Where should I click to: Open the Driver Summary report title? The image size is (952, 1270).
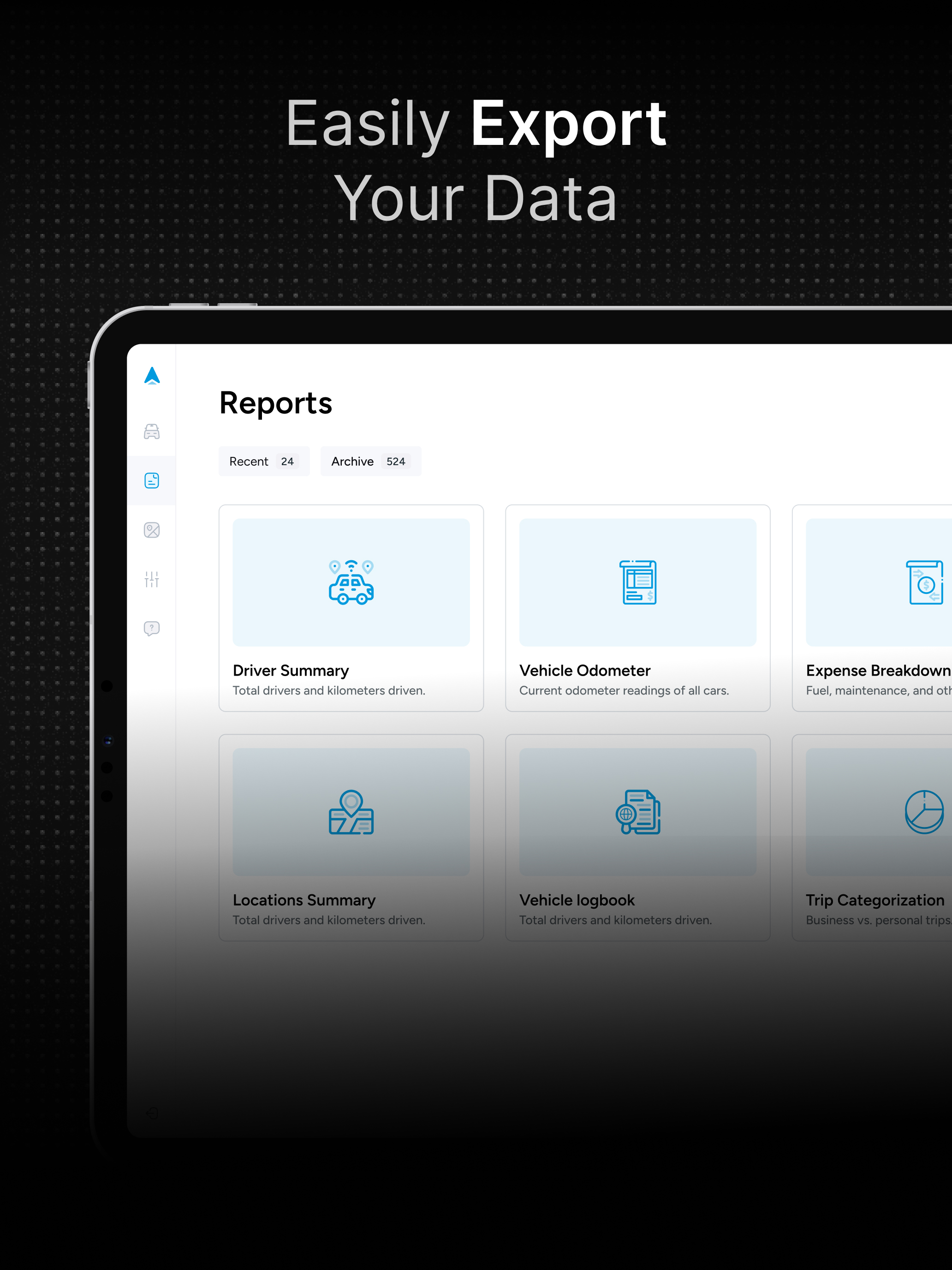click(291, 671)
